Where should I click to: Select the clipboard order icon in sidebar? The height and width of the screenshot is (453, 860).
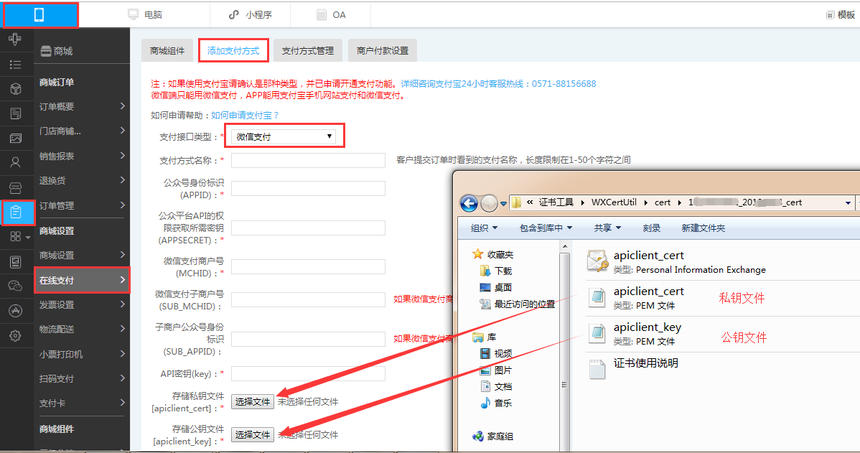[x=15, y=212]
